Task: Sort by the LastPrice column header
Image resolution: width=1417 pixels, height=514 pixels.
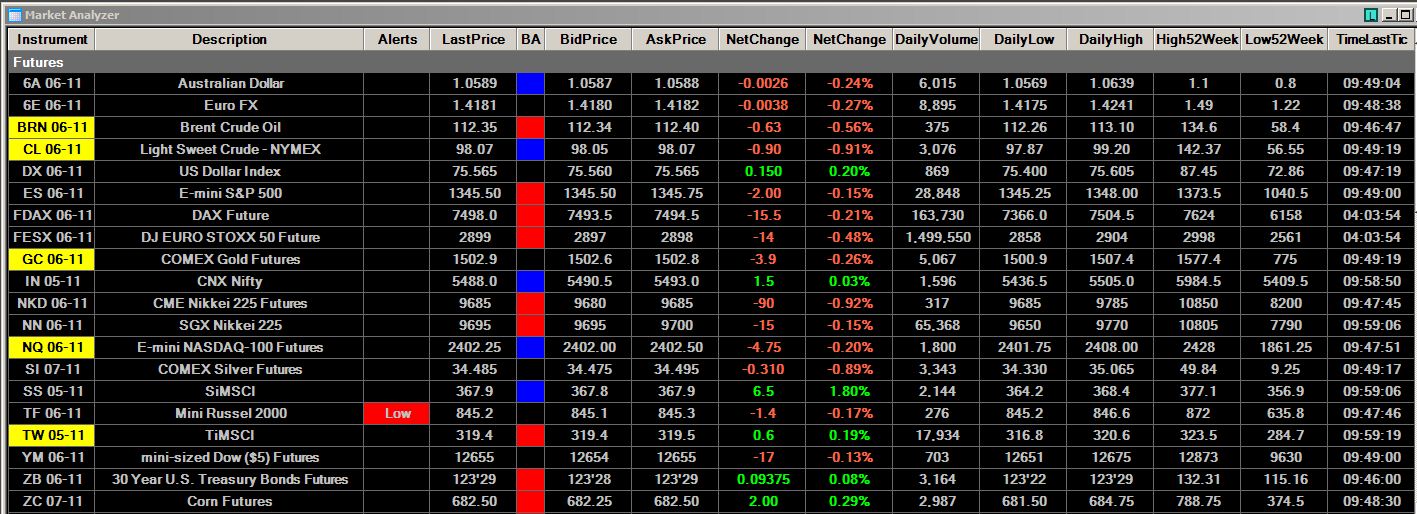Action: coord(473,40)
